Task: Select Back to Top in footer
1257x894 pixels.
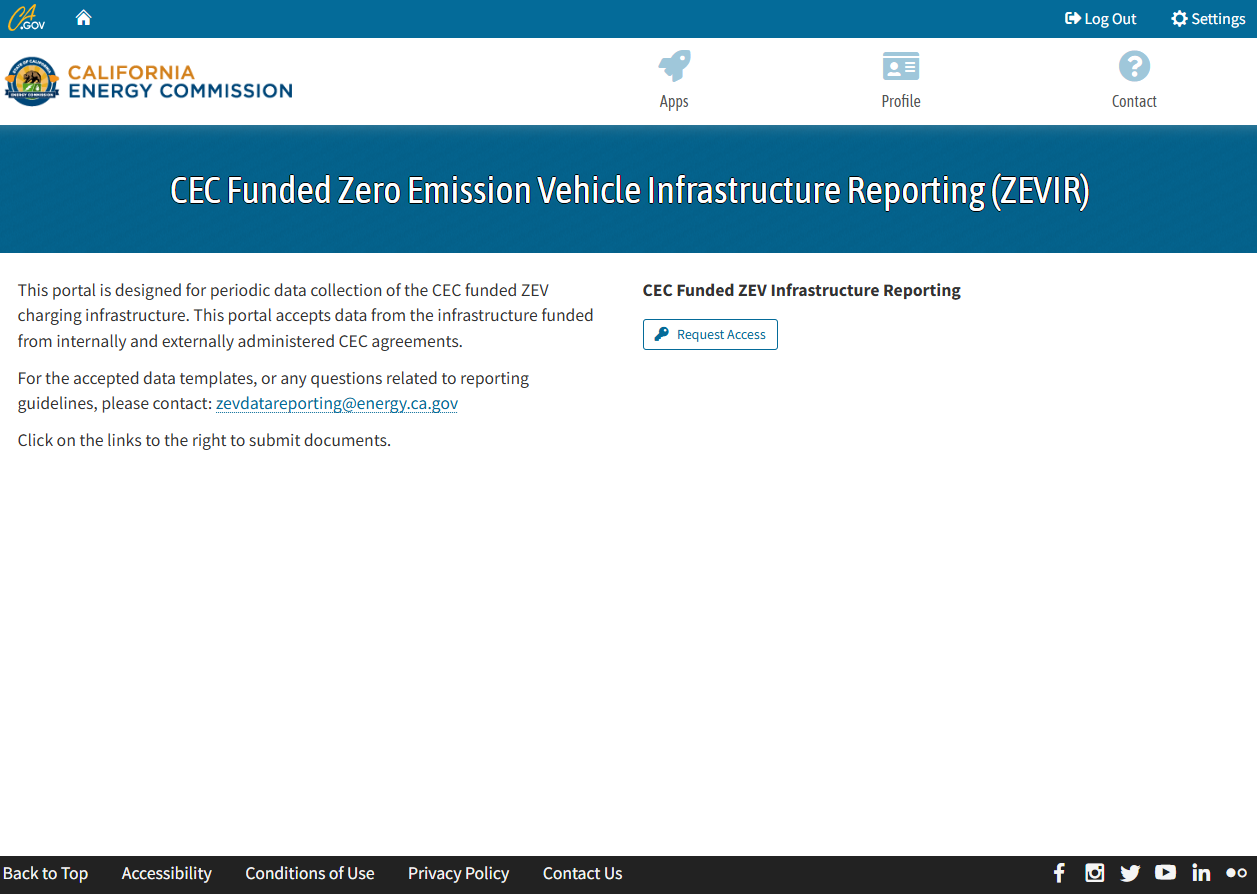Action: (46, 873)
